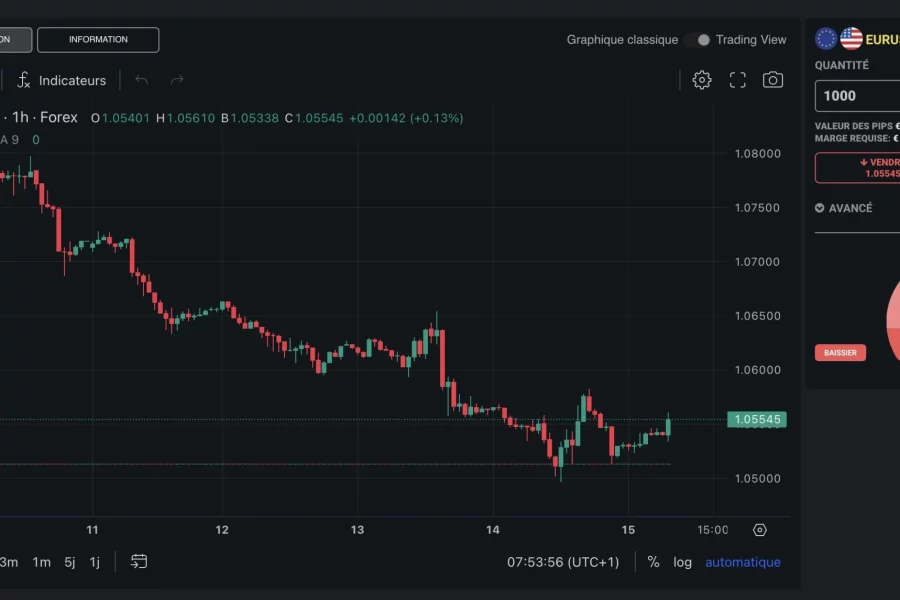The image size is (900, 600).
Task: Click the undo arrow icon
Action: pos(141,80)
